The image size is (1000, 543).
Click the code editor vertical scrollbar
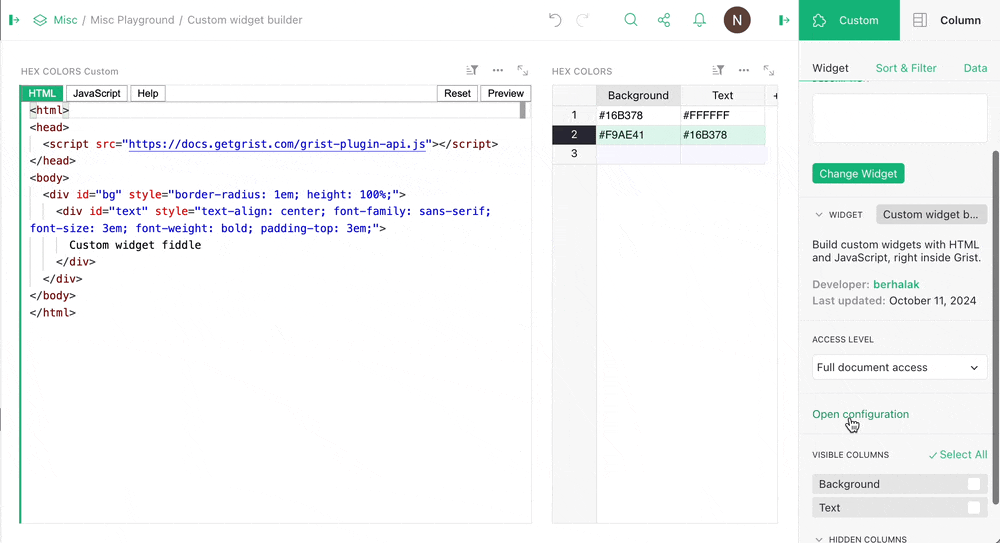point(522,110)
